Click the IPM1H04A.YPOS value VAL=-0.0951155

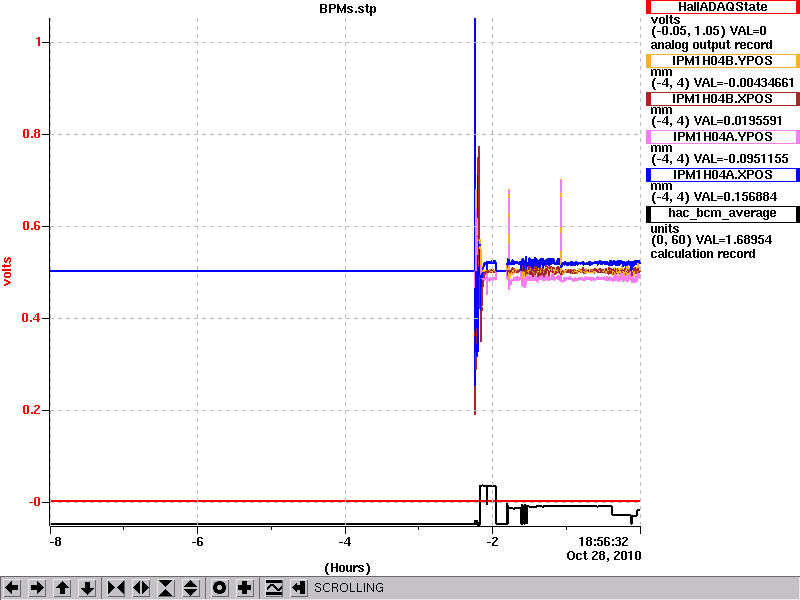click(741, 159)
